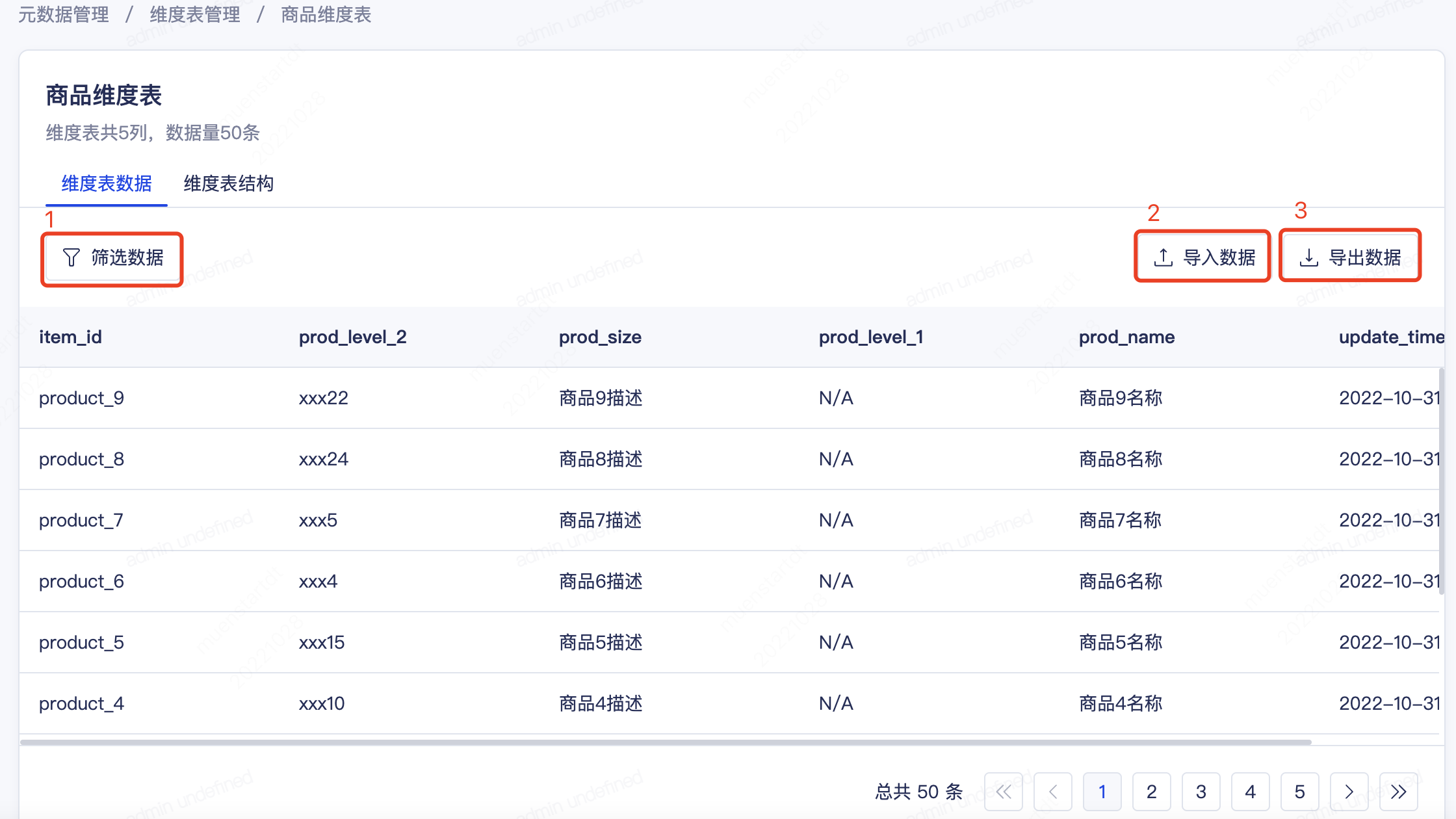Image resolution: width=1456 pixels, height=819 pixels.
Task: Click the xxx24 cell
Action: 324,459
